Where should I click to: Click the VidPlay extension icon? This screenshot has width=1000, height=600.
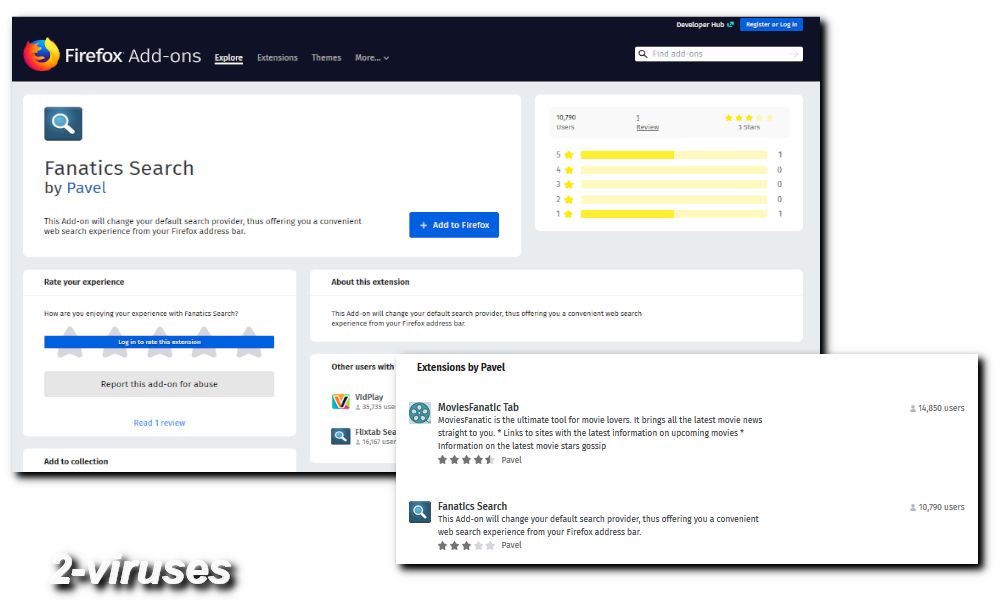click(x=341, y=400)
